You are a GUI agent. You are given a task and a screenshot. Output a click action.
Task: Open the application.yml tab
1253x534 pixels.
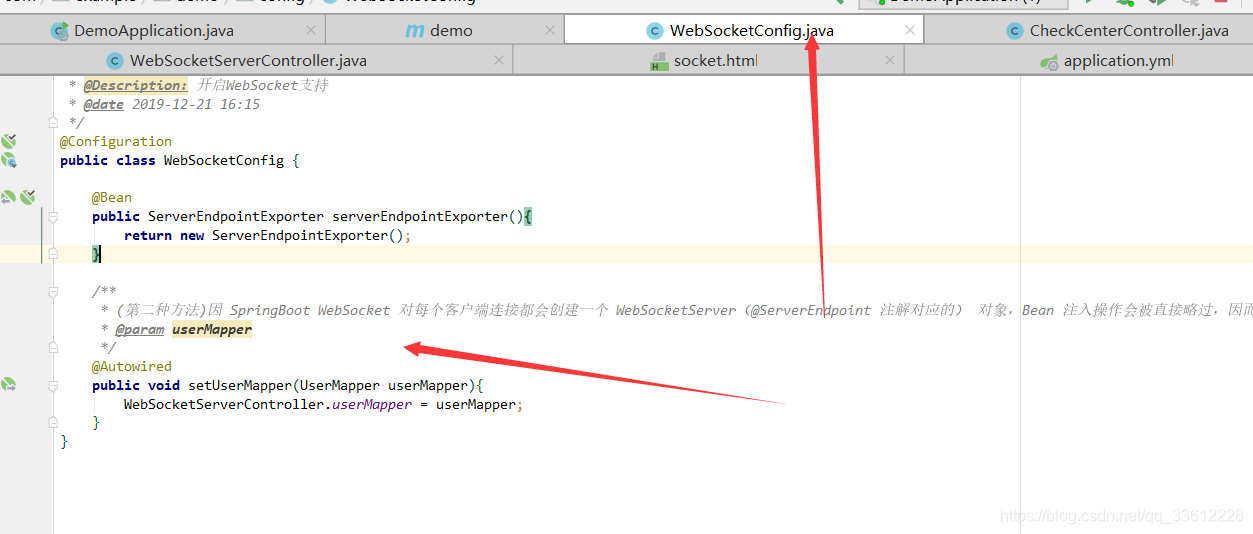click(x=1118, y=61)
